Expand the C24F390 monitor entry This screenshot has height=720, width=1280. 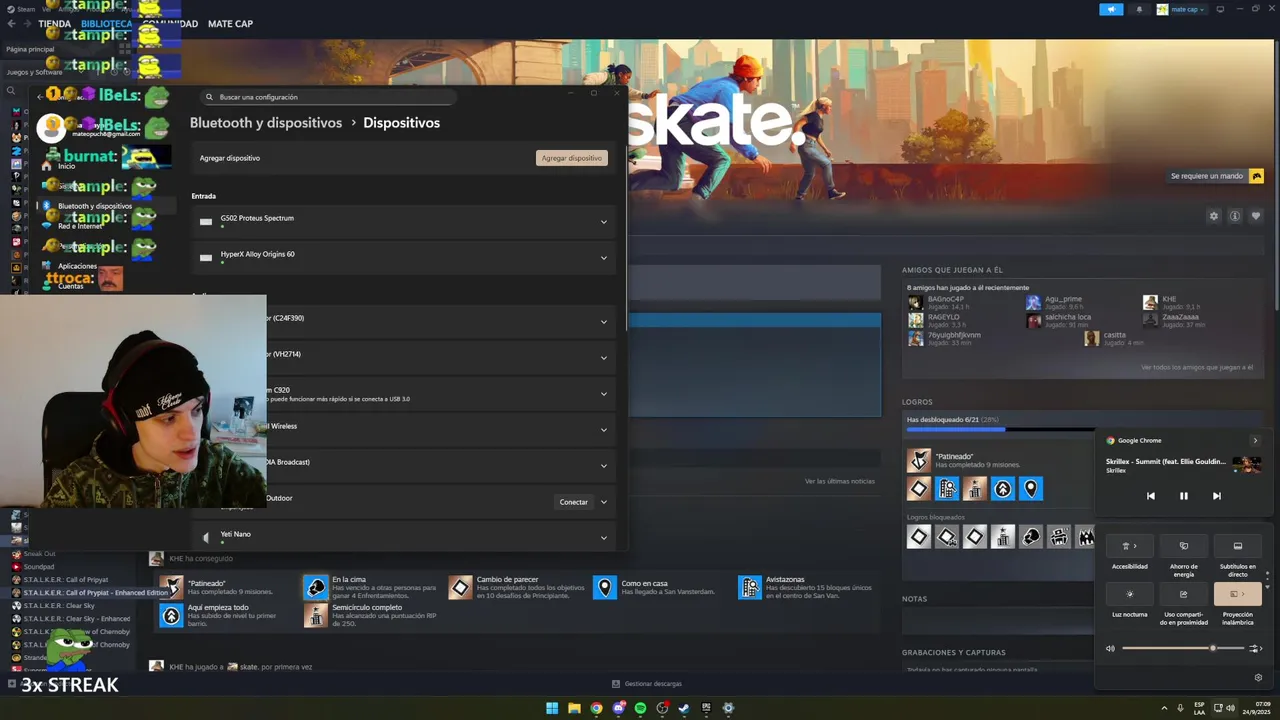604,322
